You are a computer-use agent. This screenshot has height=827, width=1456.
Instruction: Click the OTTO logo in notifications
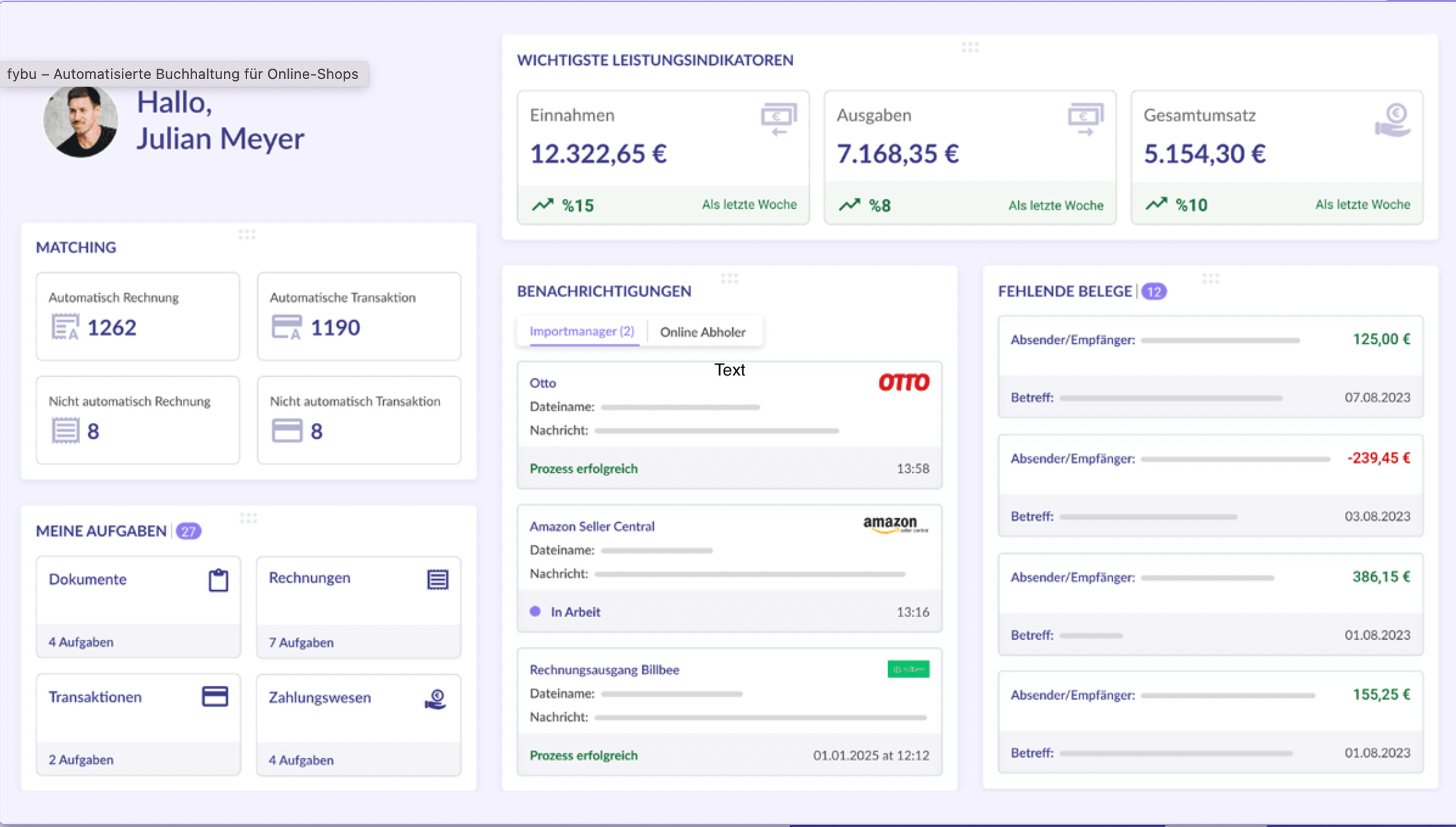pyautogui.click(x=904, y=383)
